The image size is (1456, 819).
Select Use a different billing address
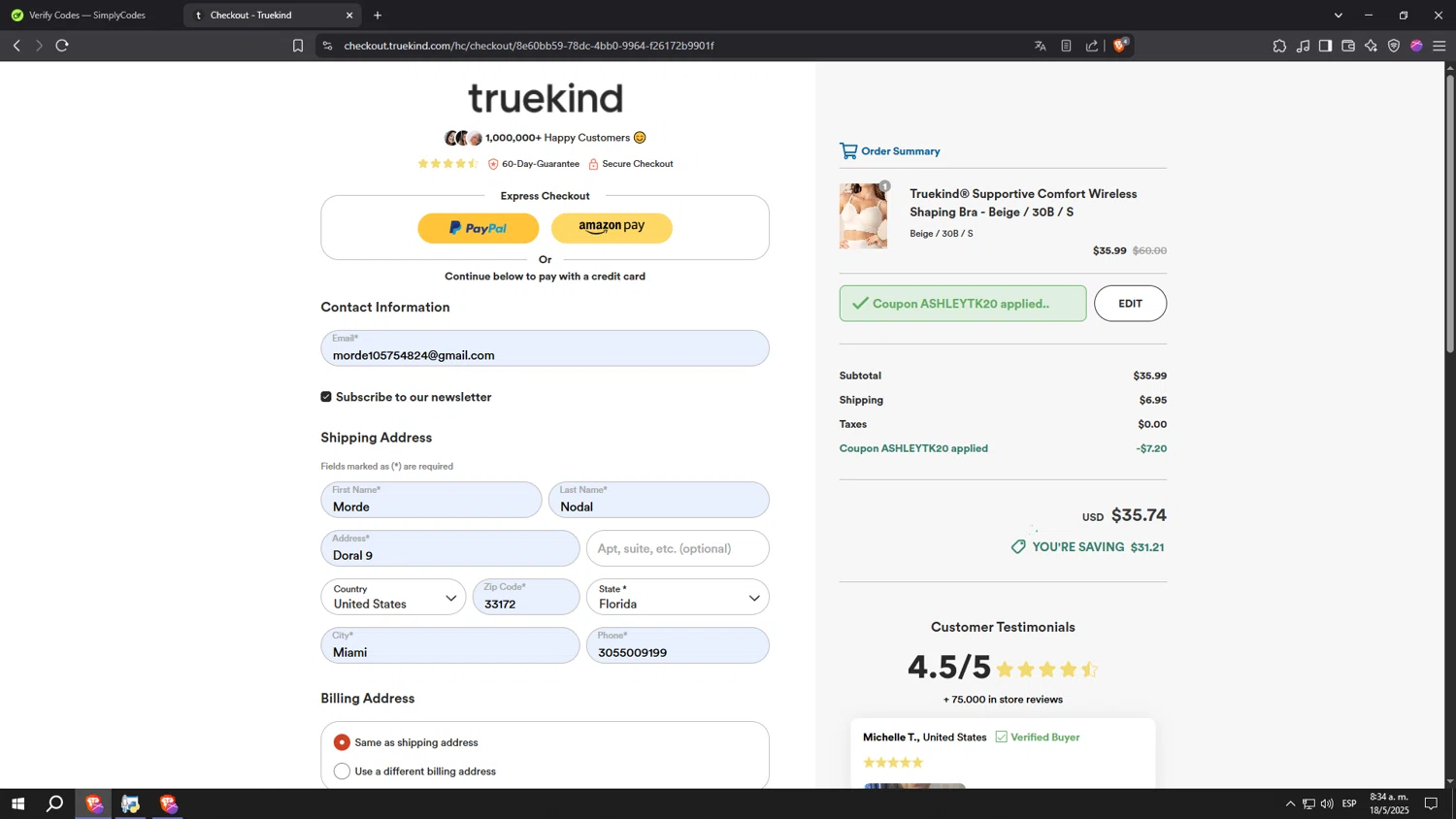tap(342, 771)
